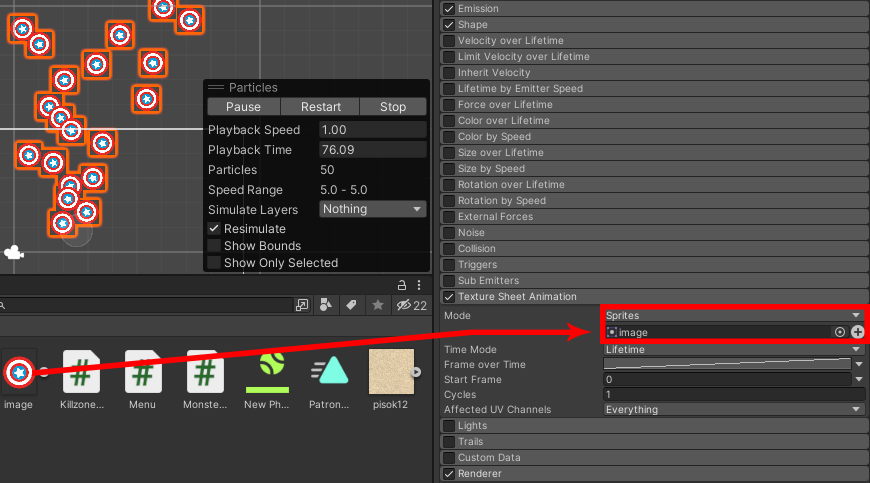Stop the particle simulation
This screenshot has width=870, height=483.
[393, 106]
